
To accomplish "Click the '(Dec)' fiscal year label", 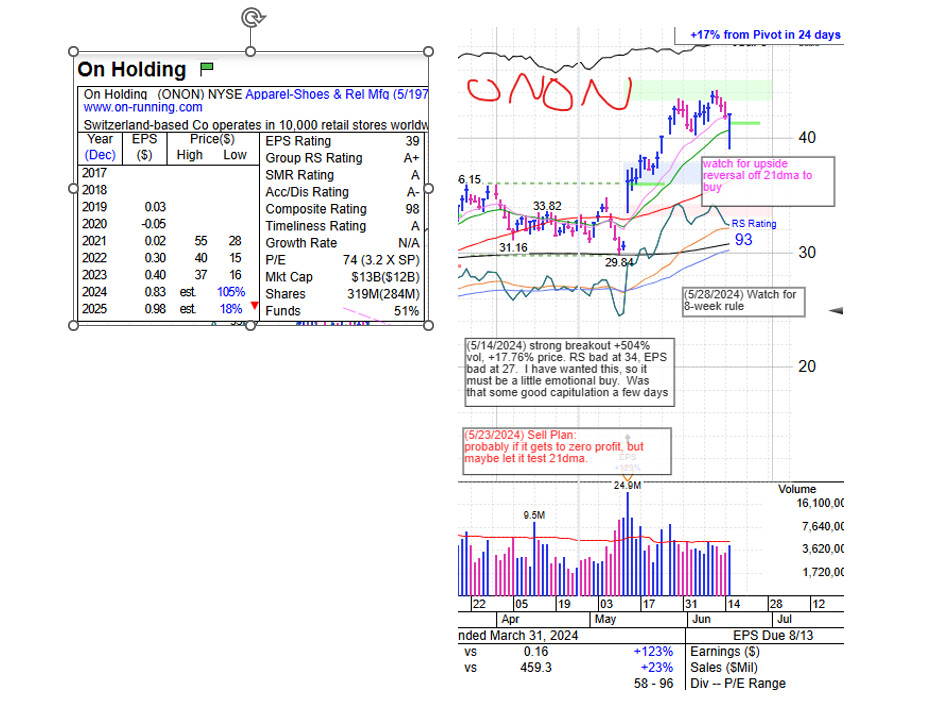I will (x=100, y=155).
